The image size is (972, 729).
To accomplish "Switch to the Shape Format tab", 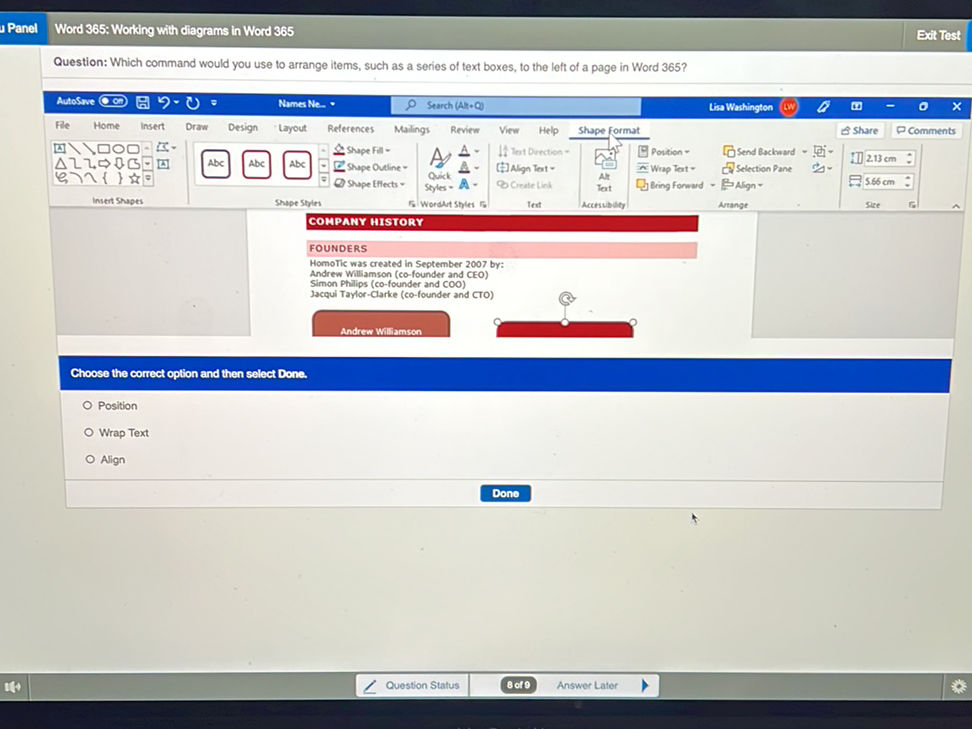I will (608, 130).
